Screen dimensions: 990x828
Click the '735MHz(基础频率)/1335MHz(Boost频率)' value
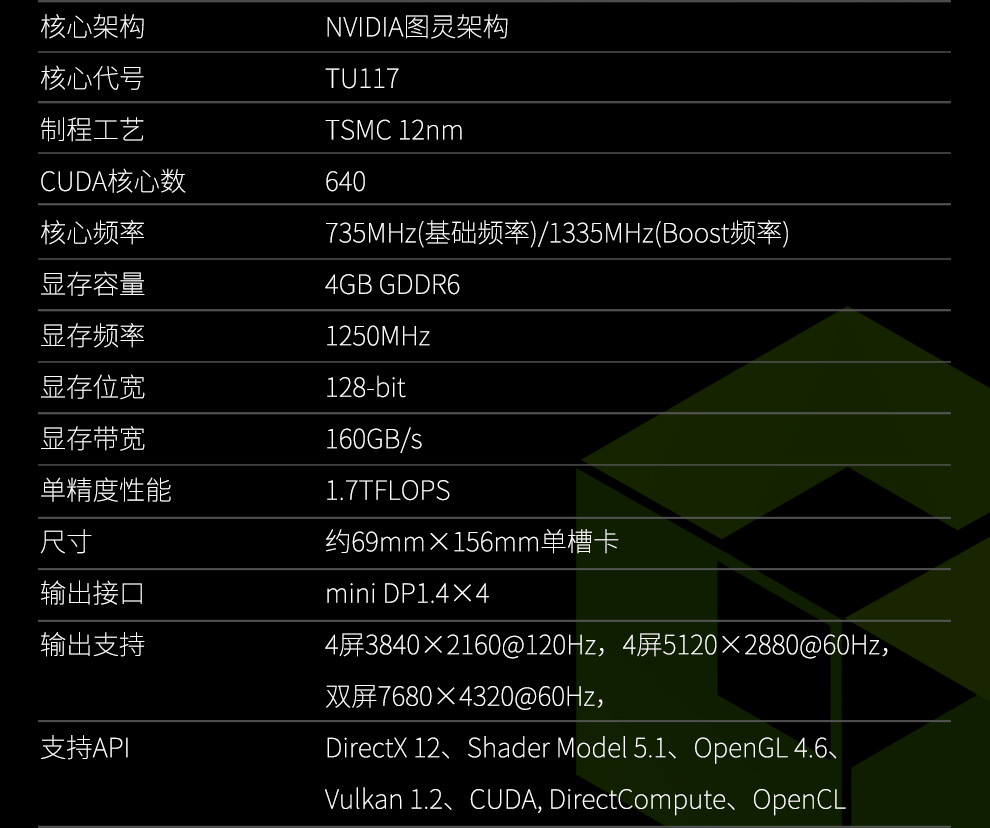click(558, 233)
